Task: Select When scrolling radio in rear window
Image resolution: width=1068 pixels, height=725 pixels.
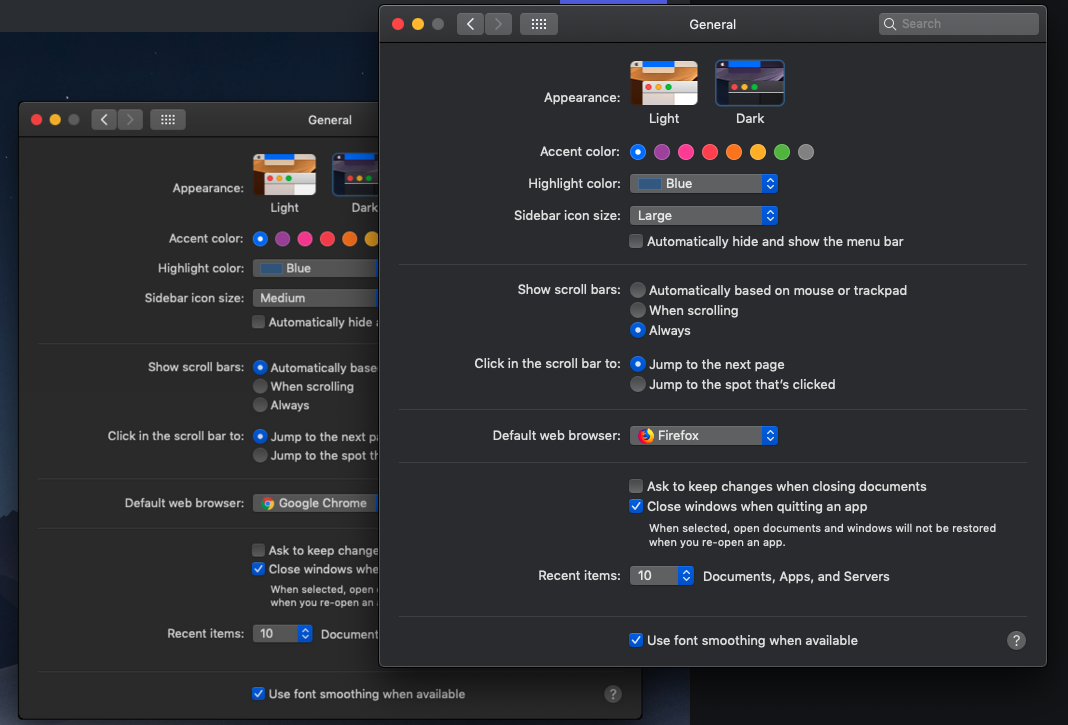Action: coord(260,386)
